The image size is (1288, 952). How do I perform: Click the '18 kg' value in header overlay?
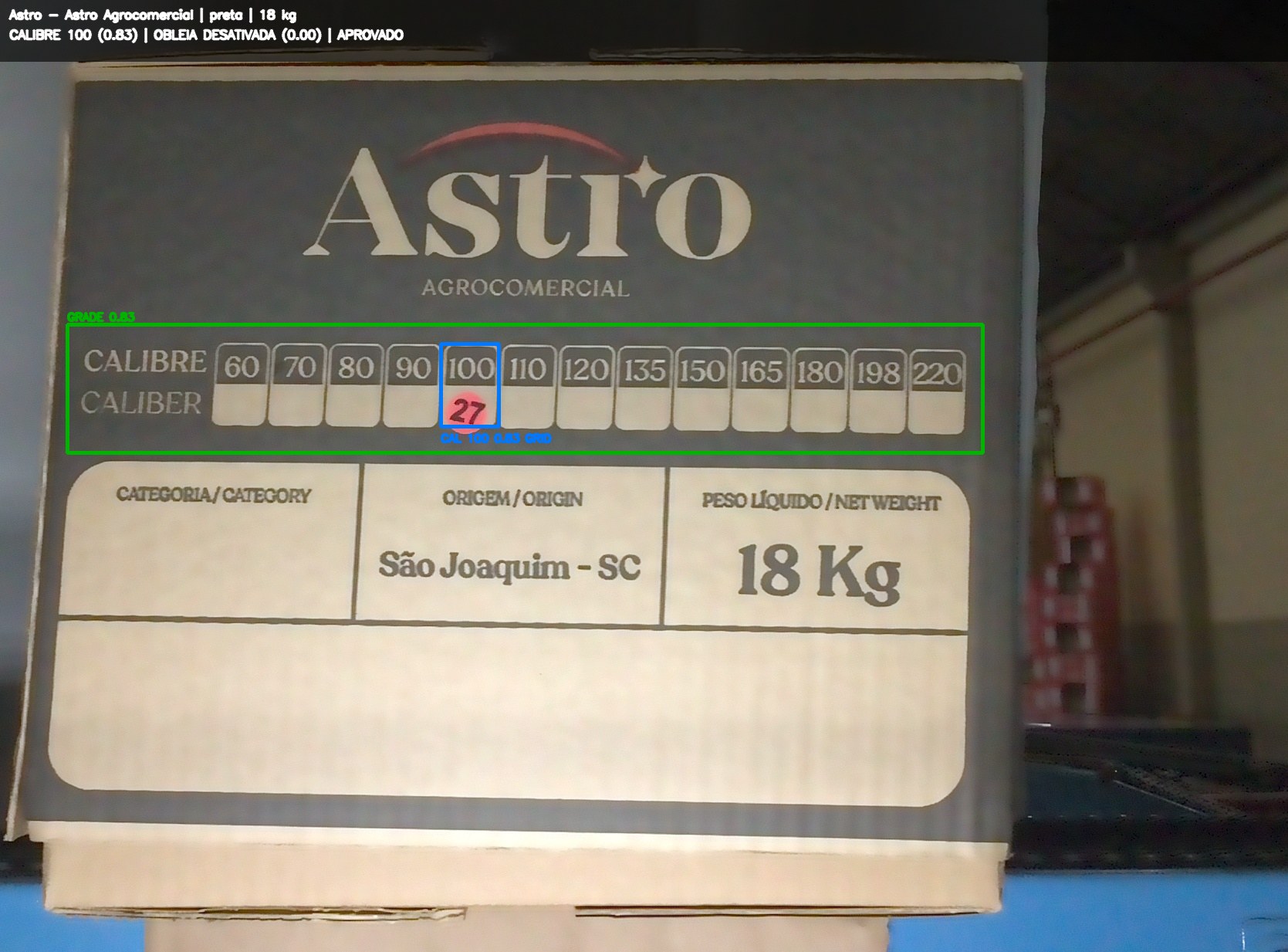pyautogui.click(x=278, y=15)
